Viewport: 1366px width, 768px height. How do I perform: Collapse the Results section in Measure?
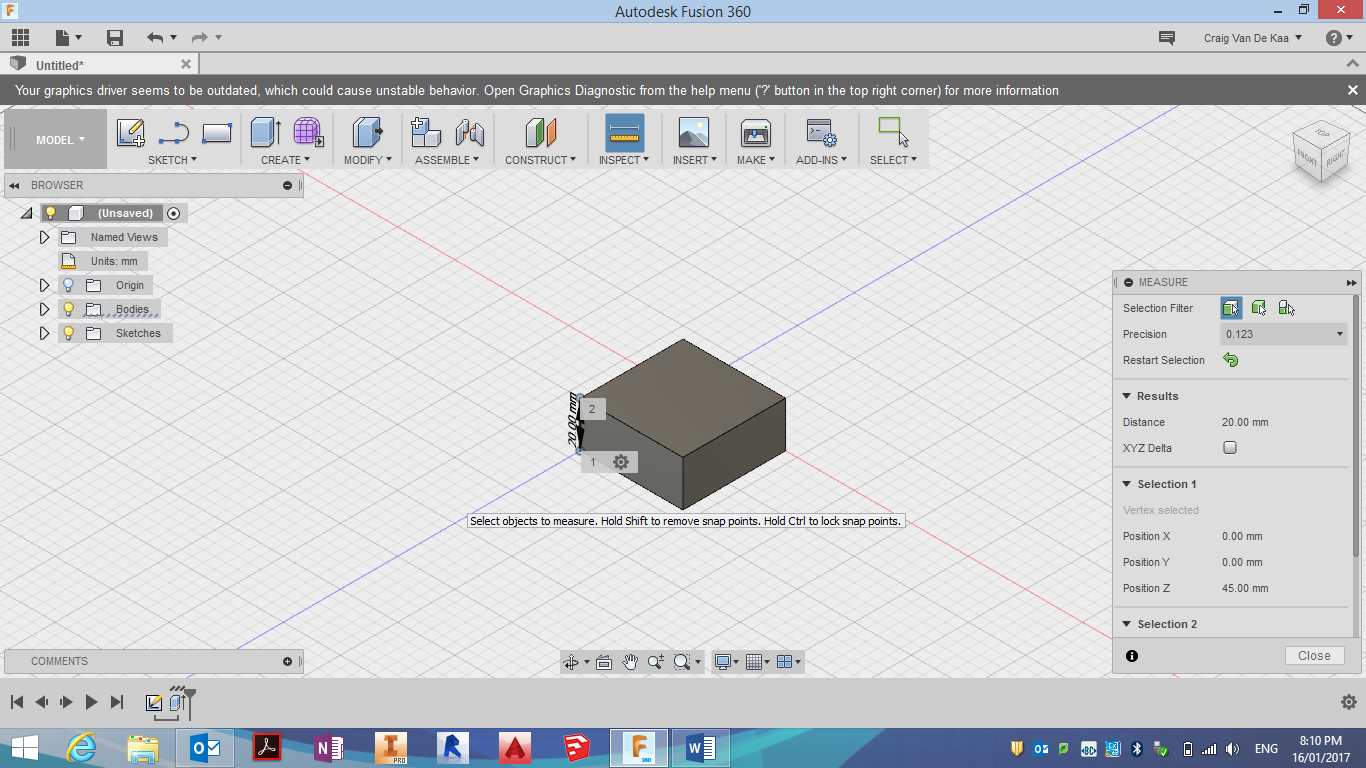pos(1126,396)
